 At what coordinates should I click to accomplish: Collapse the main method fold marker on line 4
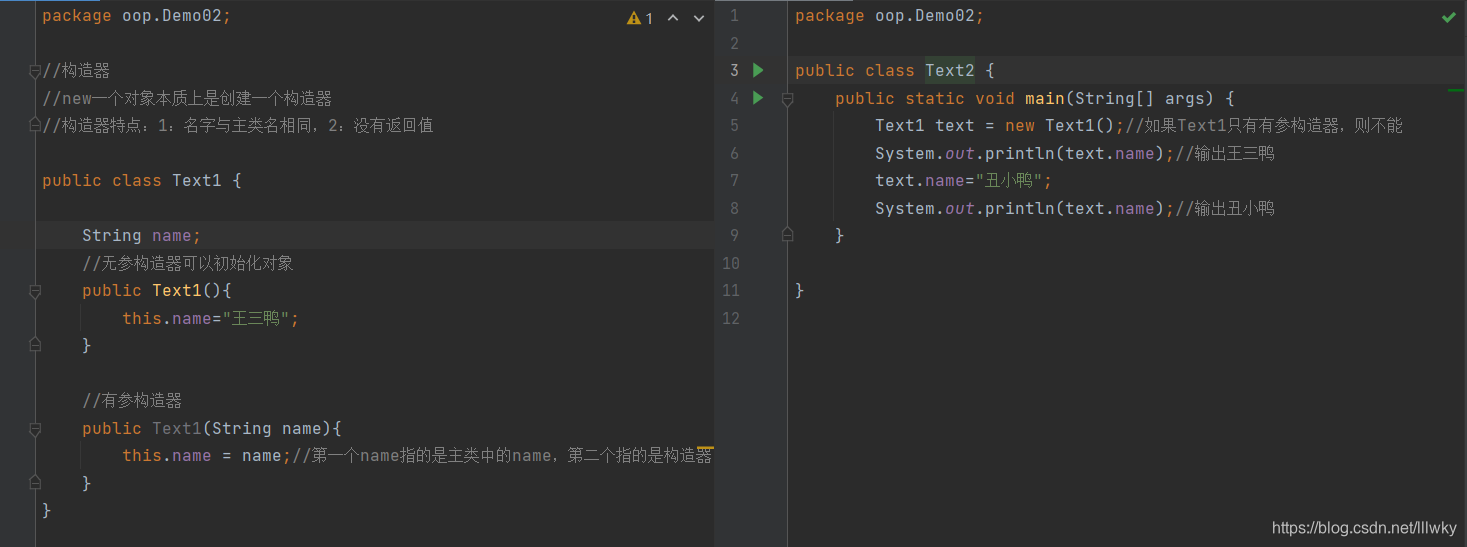click(x=787, y=99)
